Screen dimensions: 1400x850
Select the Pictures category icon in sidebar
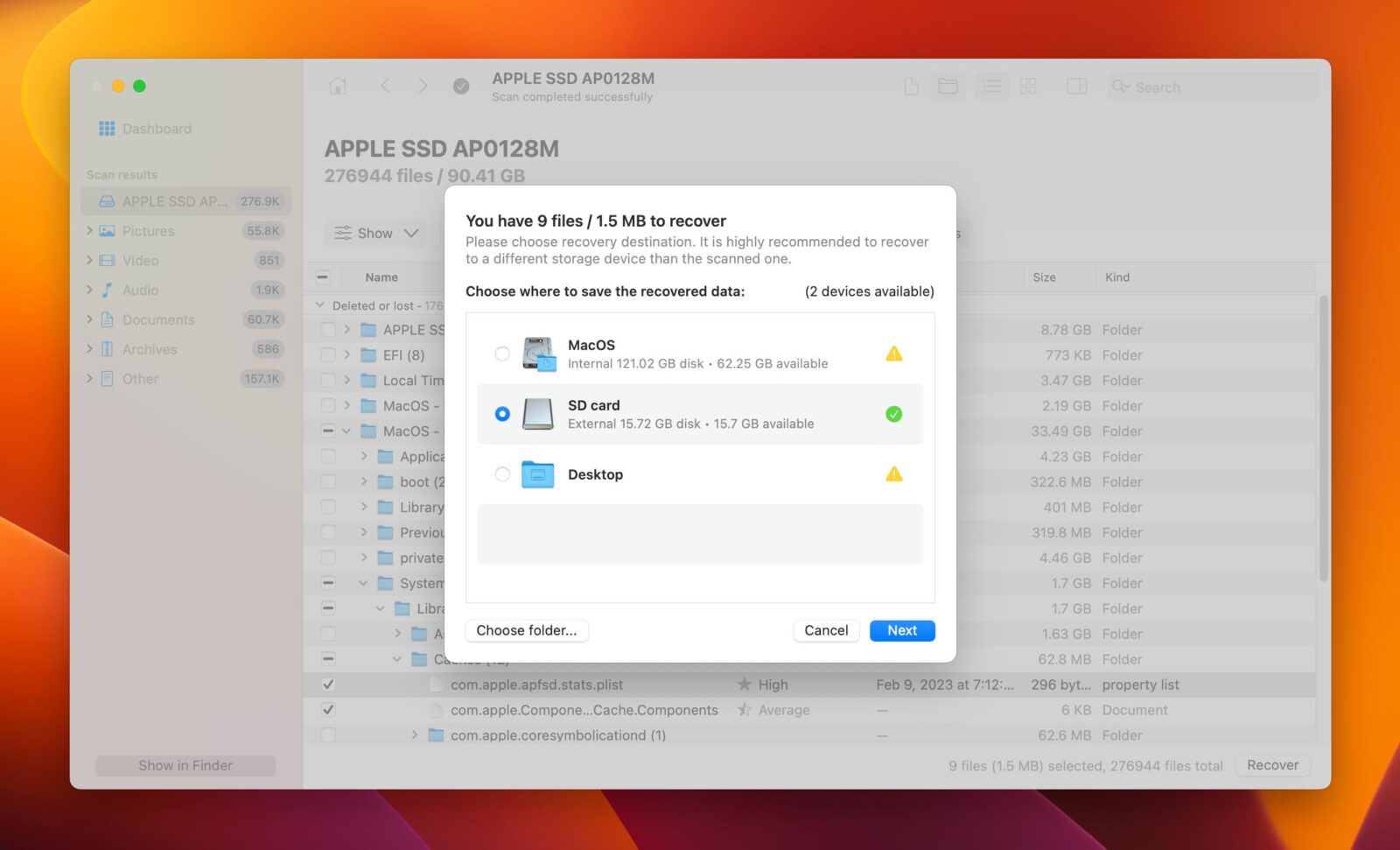[x=109, y=230]
